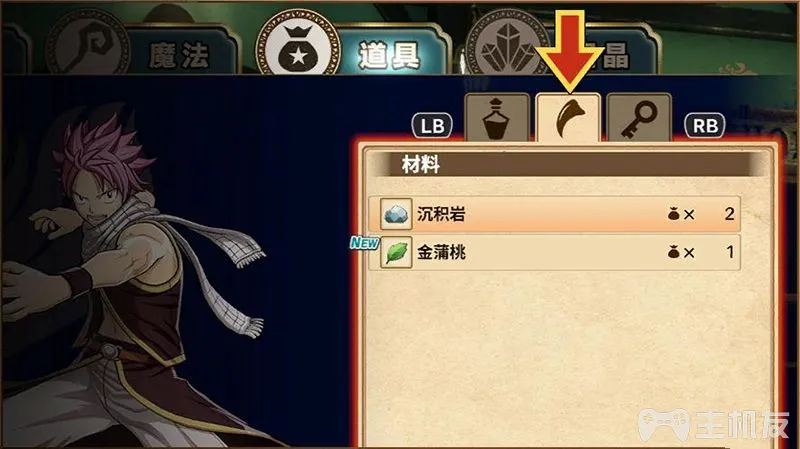This screenshot has width=800, height=449.
Task: Select the 沉积岩 item row
Action: click(x=554, y=214)
